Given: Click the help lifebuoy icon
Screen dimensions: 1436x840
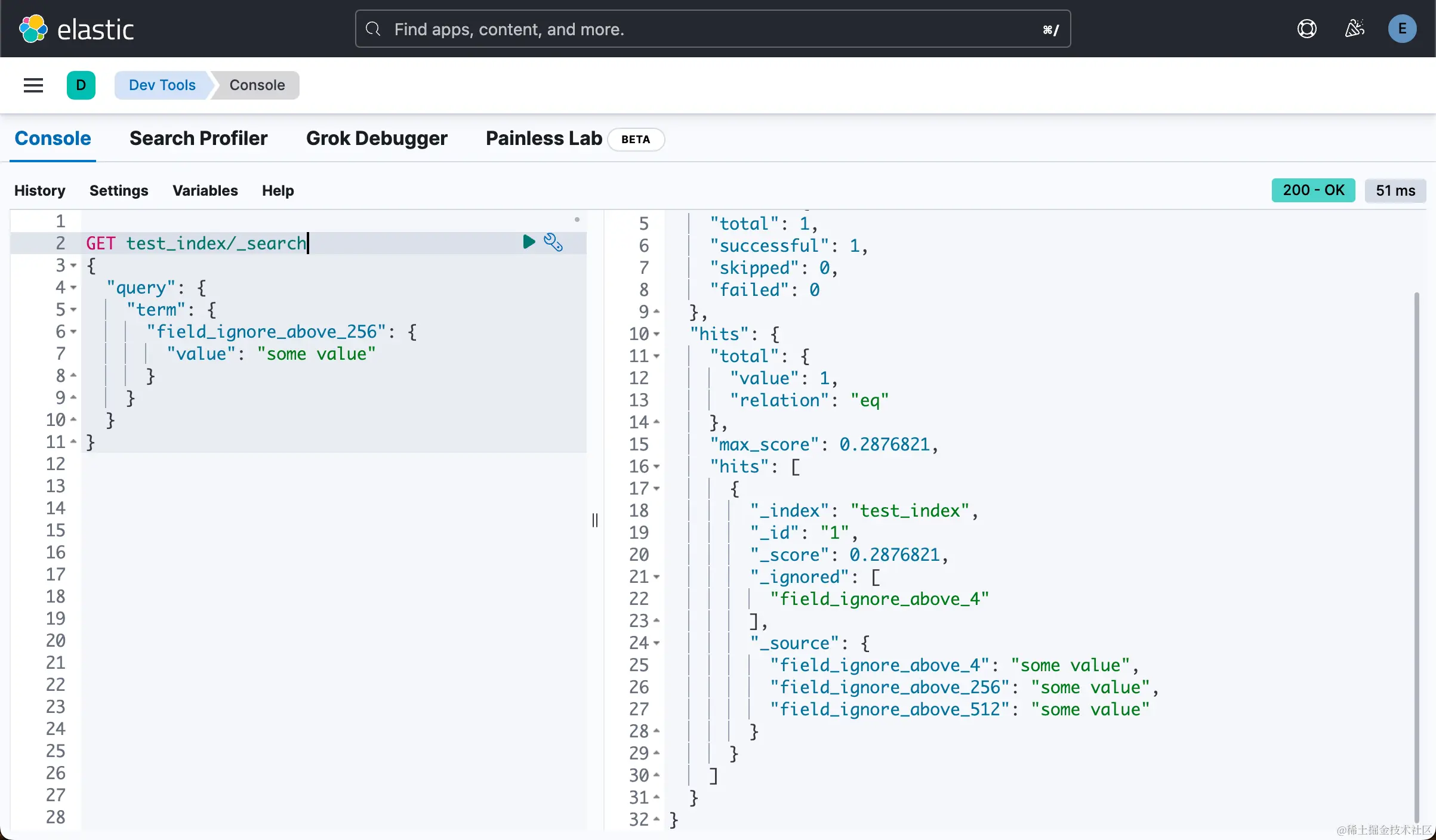Looking at the screenshot, I should click(1306, 29).
